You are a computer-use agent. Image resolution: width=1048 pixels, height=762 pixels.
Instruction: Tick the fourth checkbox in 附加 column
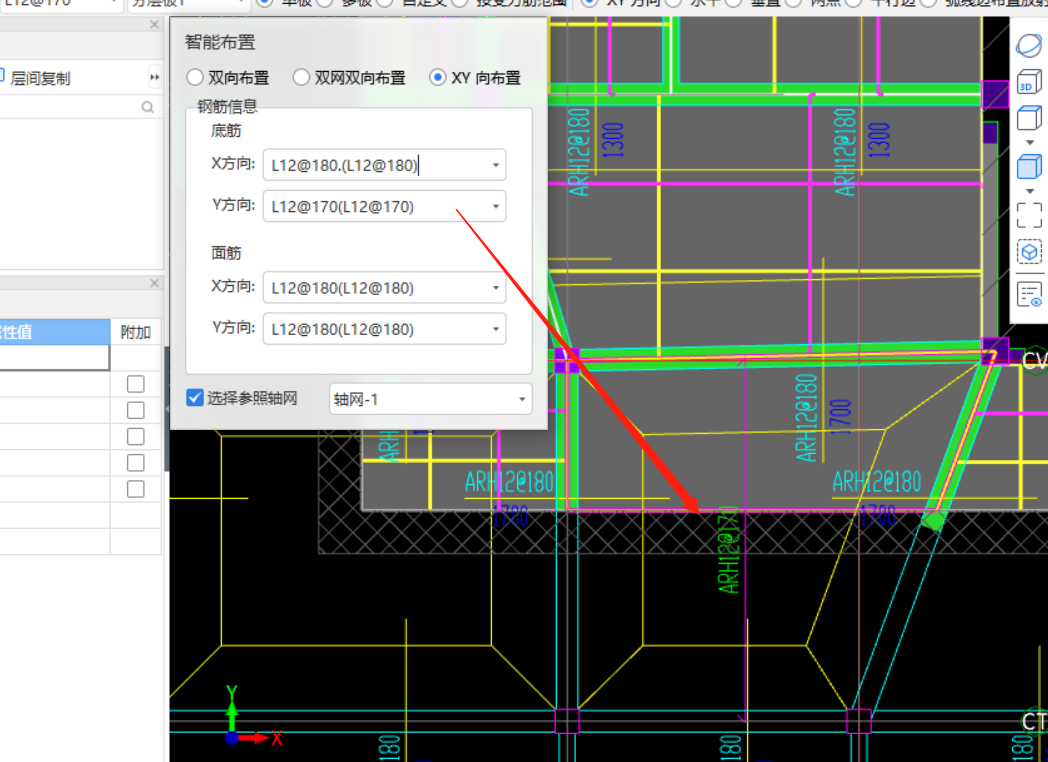point(136,463)
